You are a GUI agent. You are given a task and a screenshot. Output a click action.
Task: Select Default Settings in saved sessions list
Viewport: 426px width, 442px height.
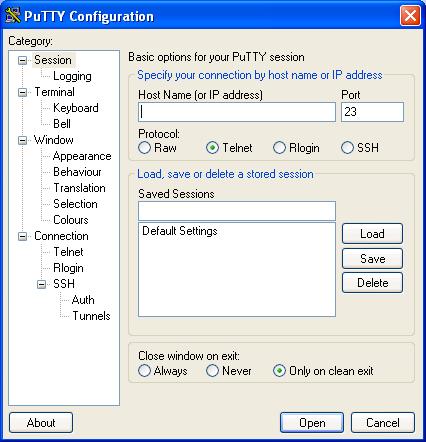[x=180, y=231]
